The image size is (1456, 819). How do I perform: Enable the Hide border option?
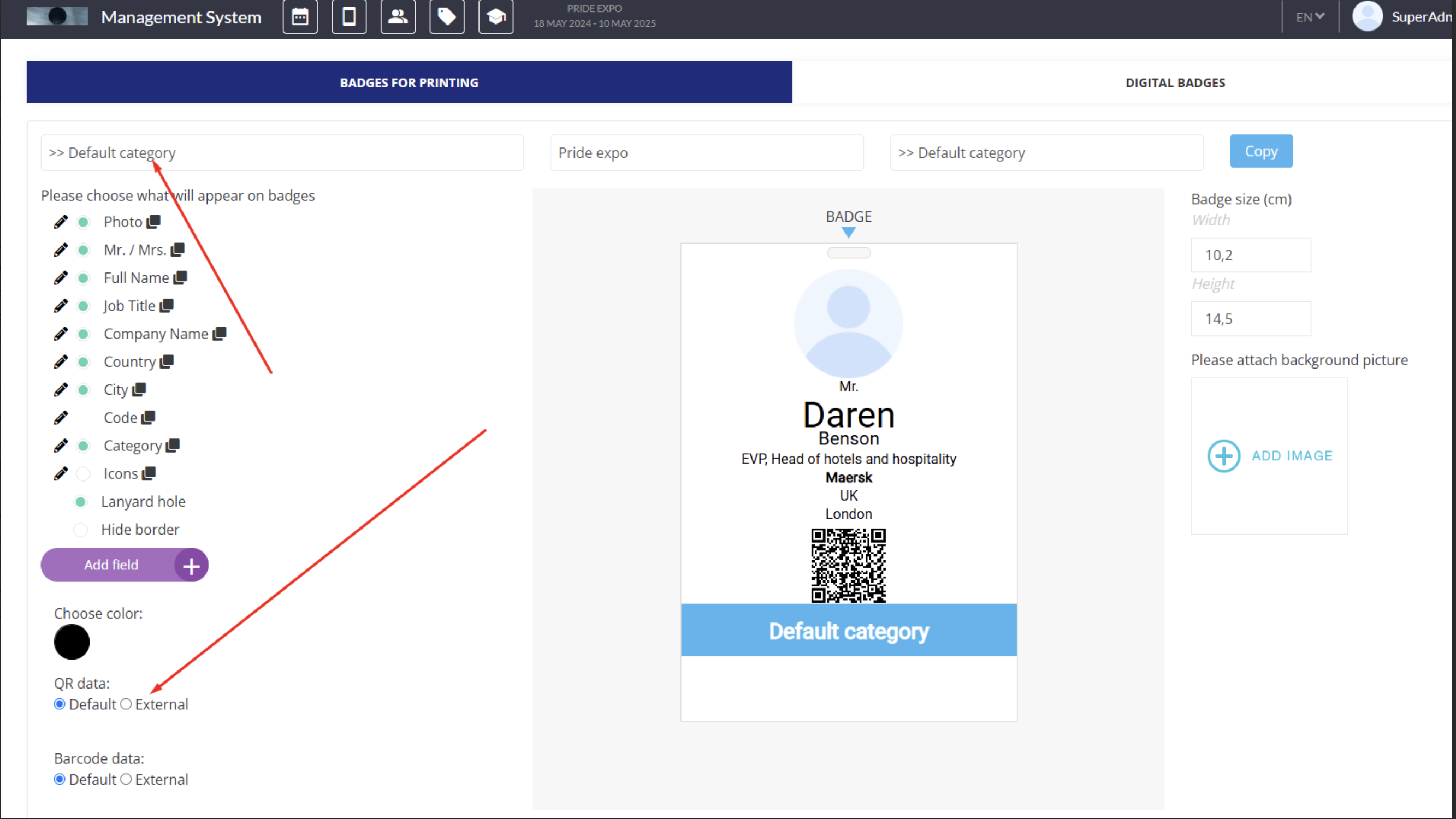click(x=81, y=529)
